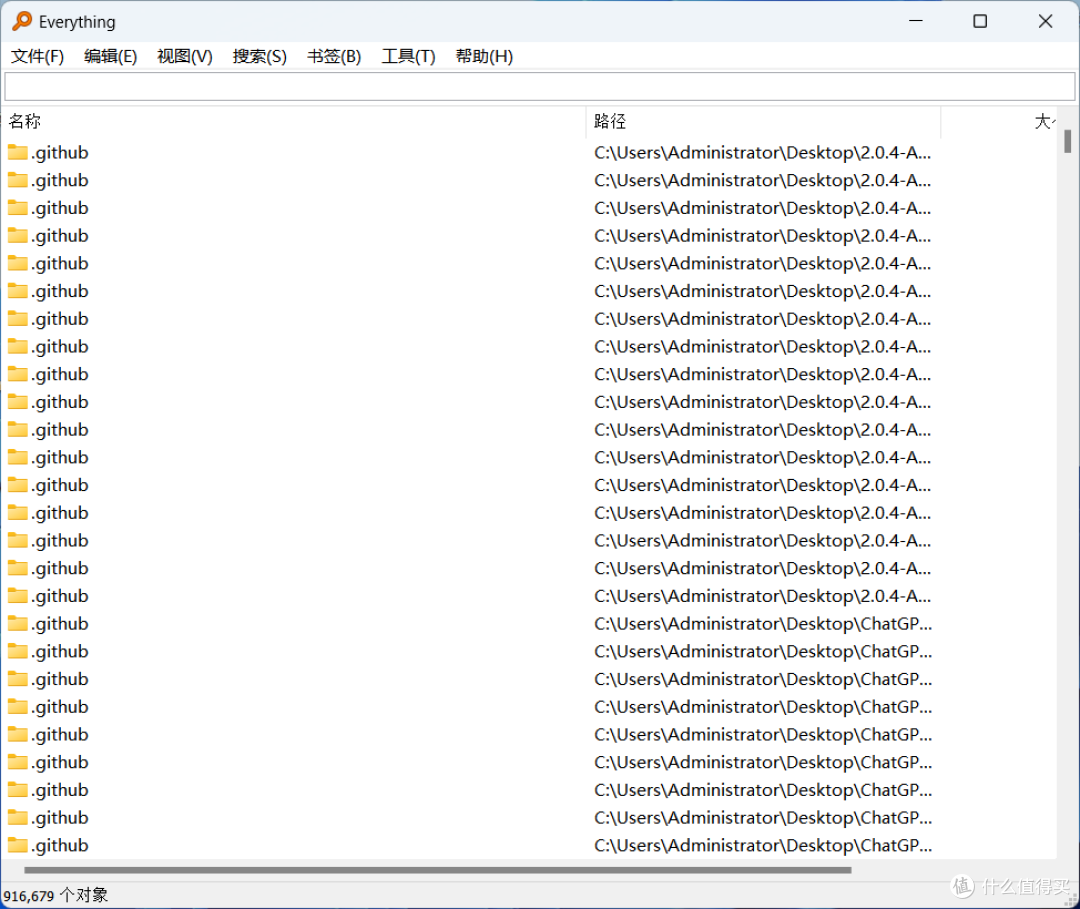Image resolution: width=1080 pixels, height=909 pixels.
Task: Select the bottommost visible .github folder row
Action: (529, 846)
